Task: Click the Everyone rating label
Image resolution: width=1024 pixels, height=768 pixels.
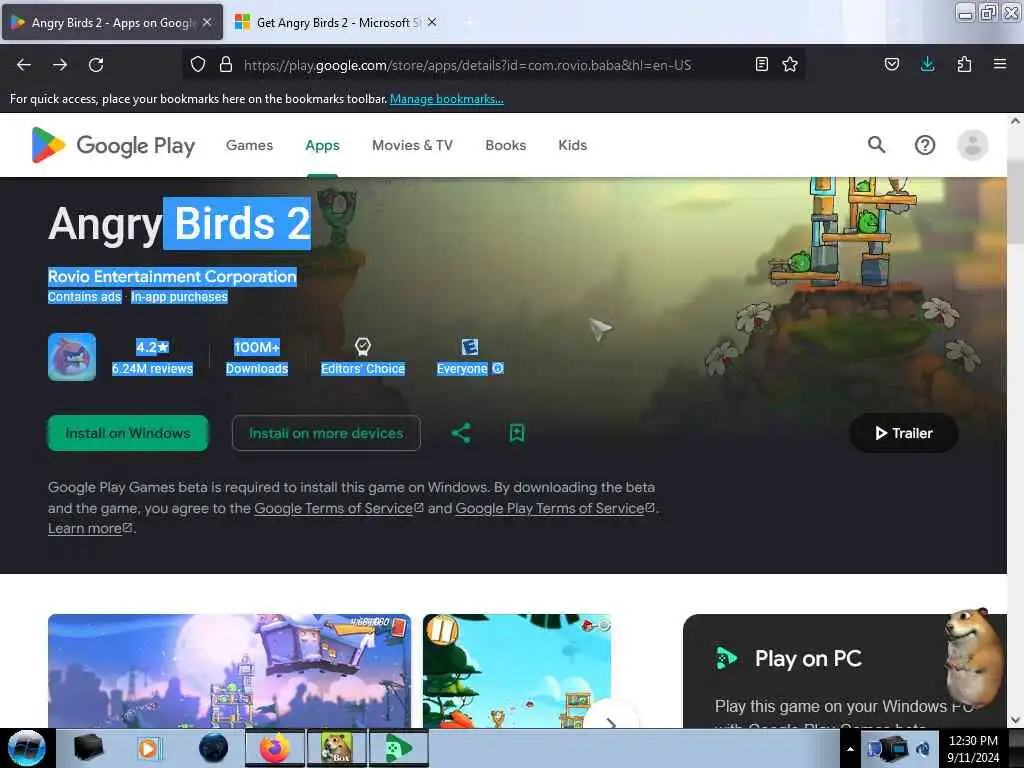Action: [462, 369]
